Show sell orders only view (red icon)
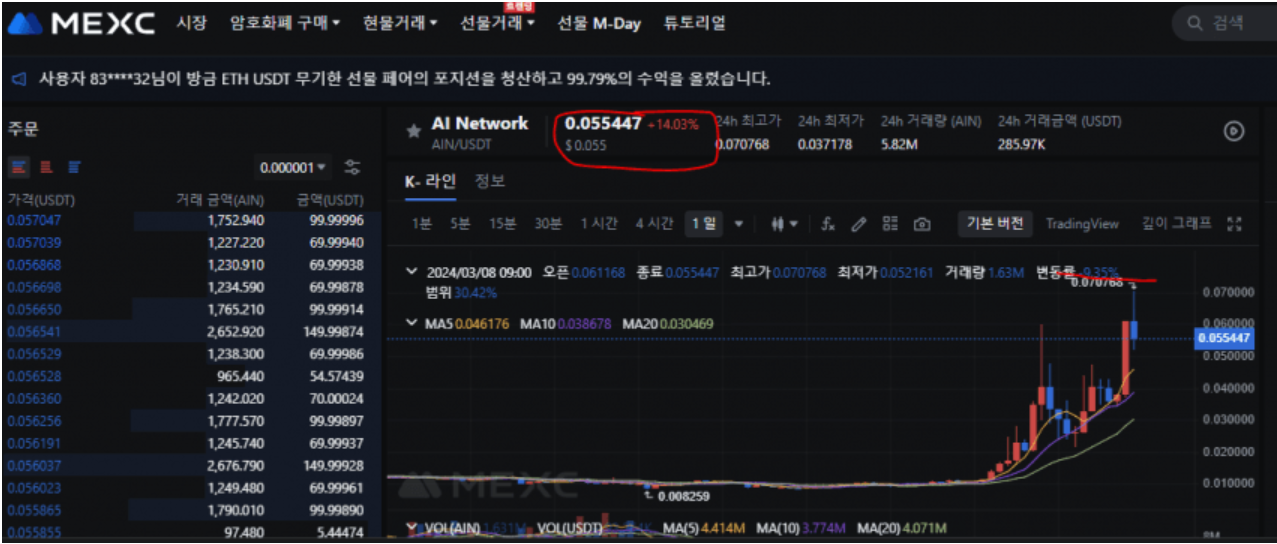Image resolution: width=1277 pixels, height=544 pixels. (x=47, y=167)
